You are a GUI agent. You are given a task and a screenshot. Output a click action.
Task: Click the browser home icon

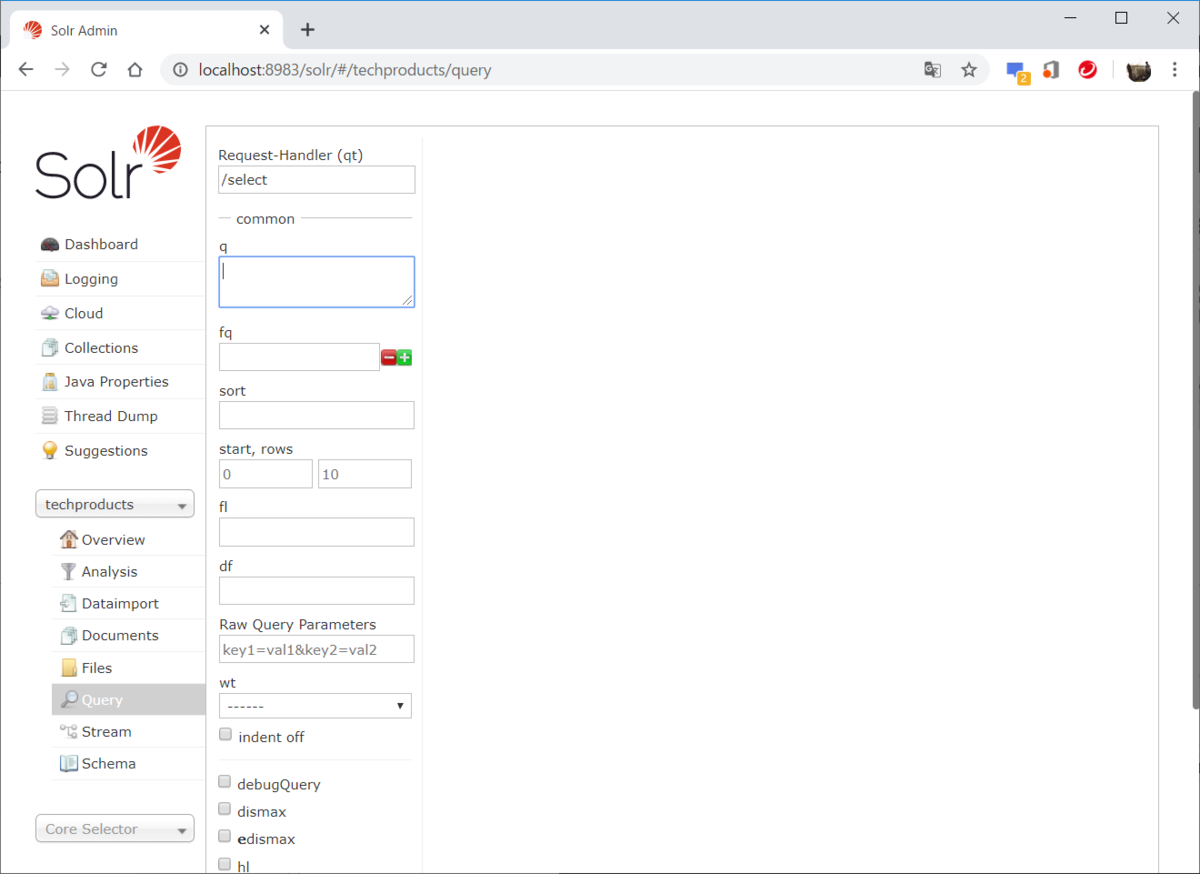[135, 70]
